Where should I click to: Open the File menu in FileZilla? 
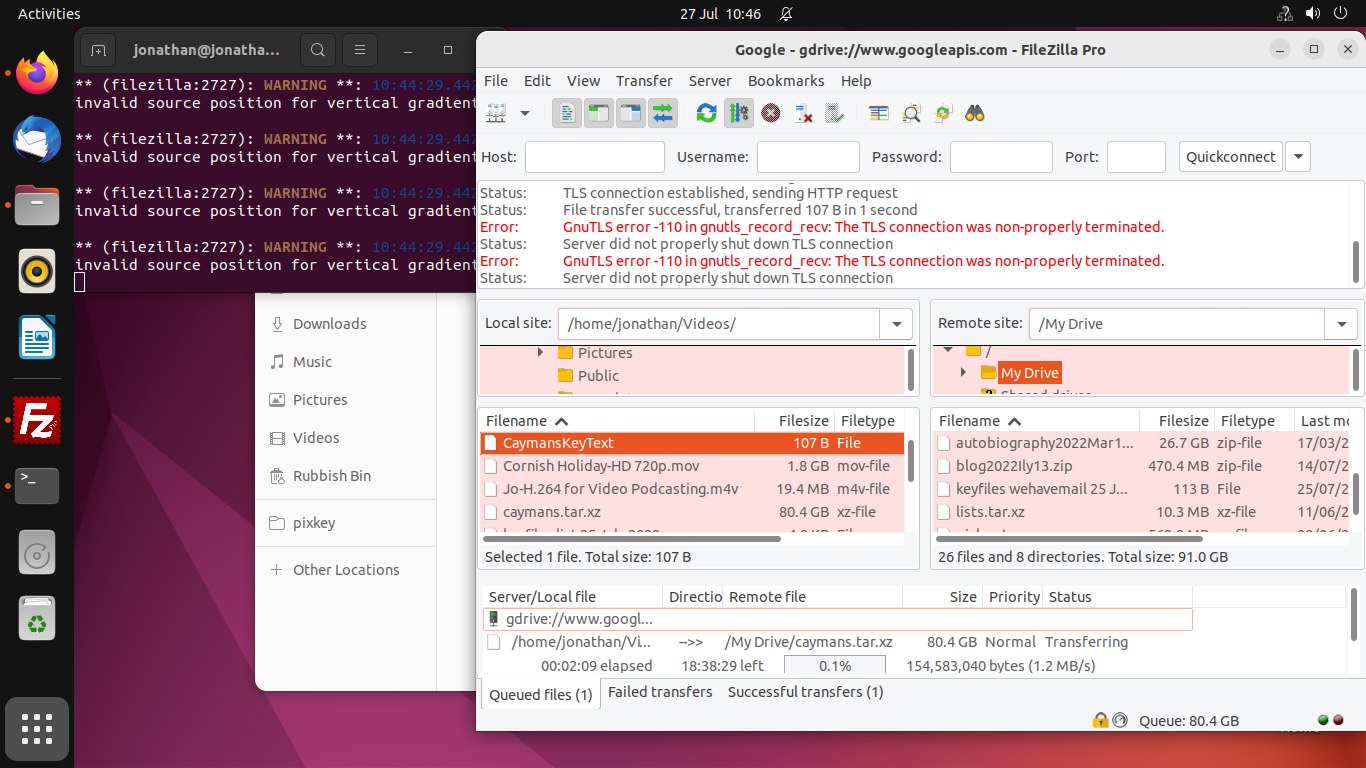496,81
